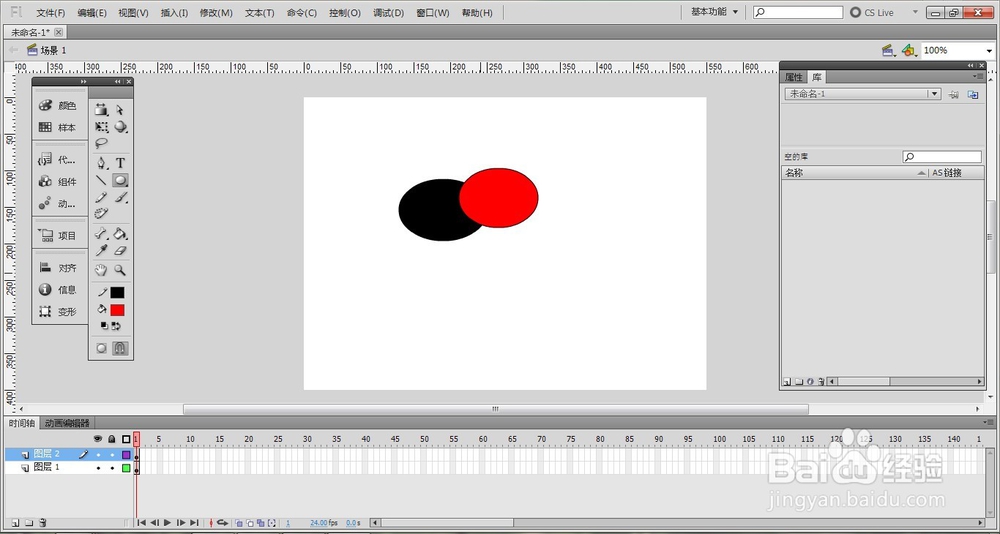Toggle lock dot of 图层 1
Screen dimensions: 1000x534
(x=112, y=468)
